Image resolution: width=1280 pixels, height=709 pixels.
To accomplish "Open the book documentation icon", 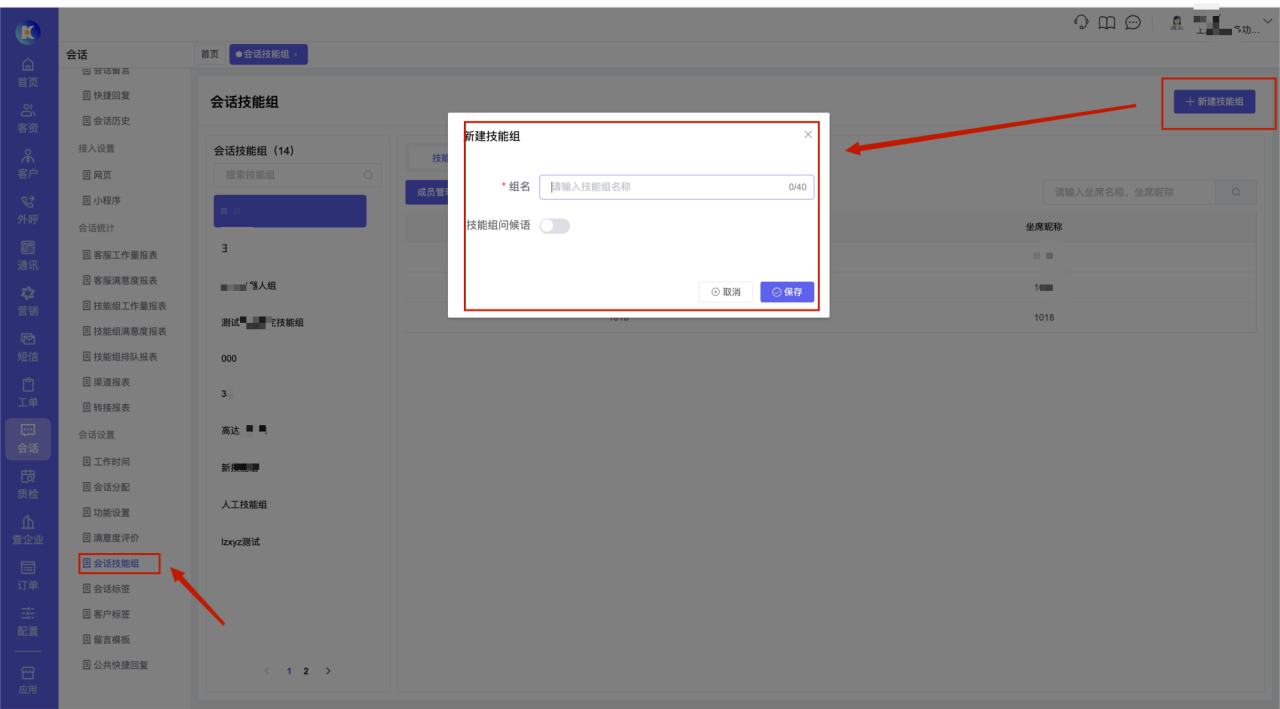I will [x=1107, y=22].
